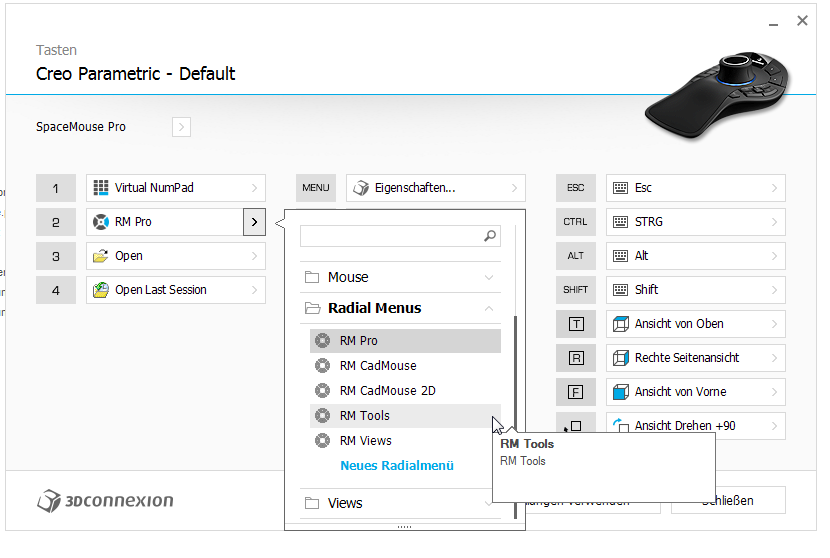The height and width of the screenshot is (558, 830).
Task: Click the popup search input field
Action: 400,236
